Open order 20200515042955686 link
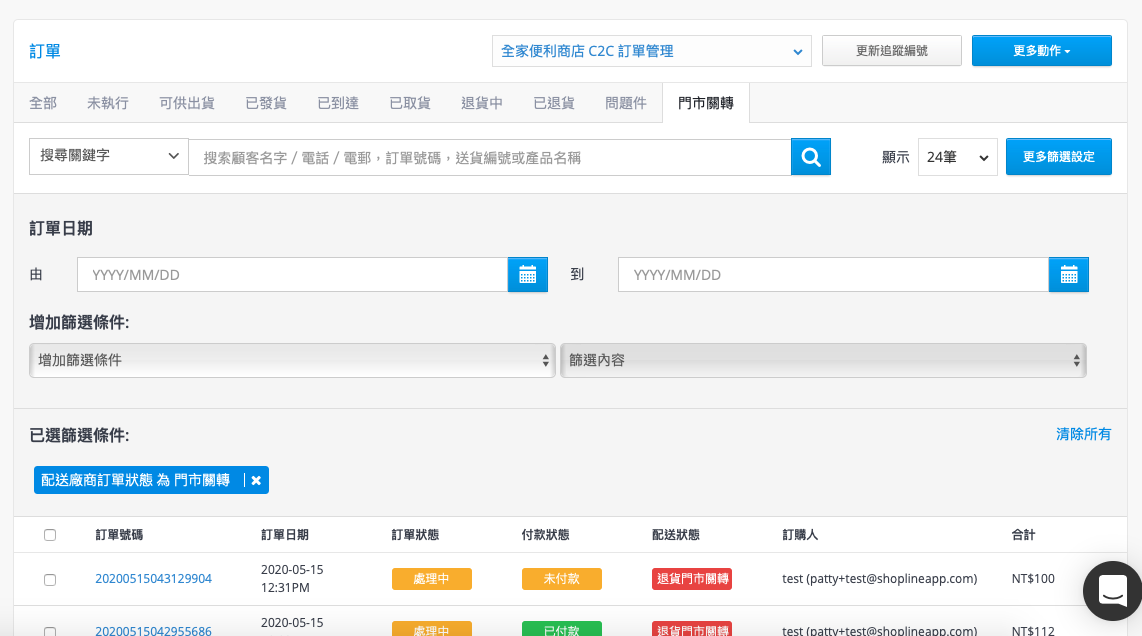1142x636 pixels. [x=154, y=630]
